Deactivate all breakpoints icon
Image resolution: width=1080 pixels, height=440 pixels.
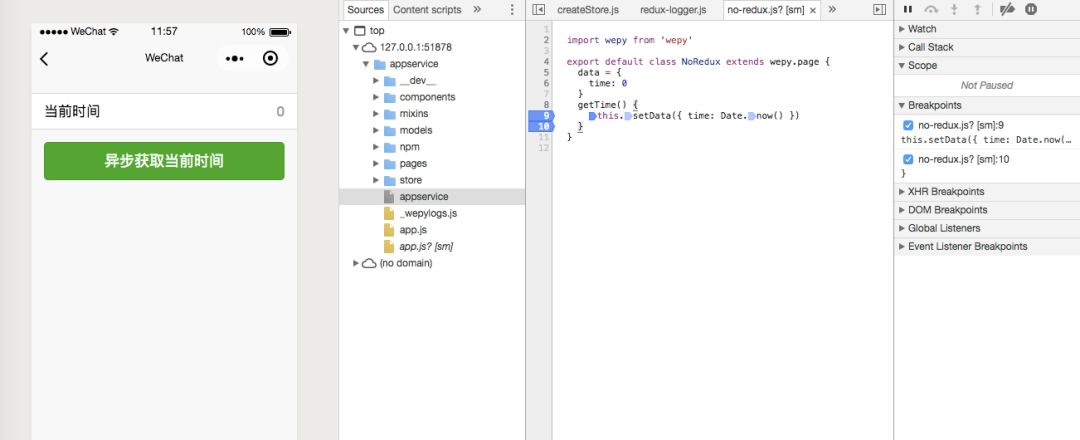[x=1007, y=10]
